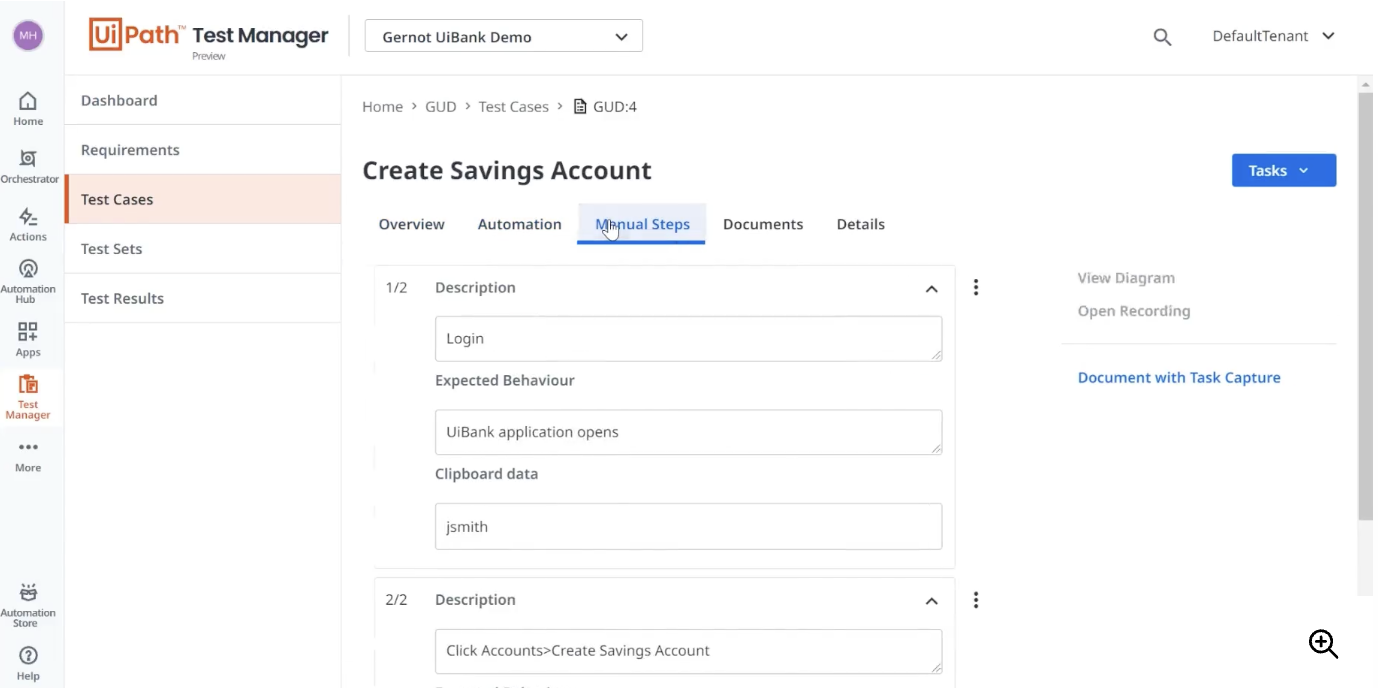Viewport: 1384px width, 688px height.
Task: Click the More ellipsis icon
Action: pyautogui.click(x=28, y=448)
